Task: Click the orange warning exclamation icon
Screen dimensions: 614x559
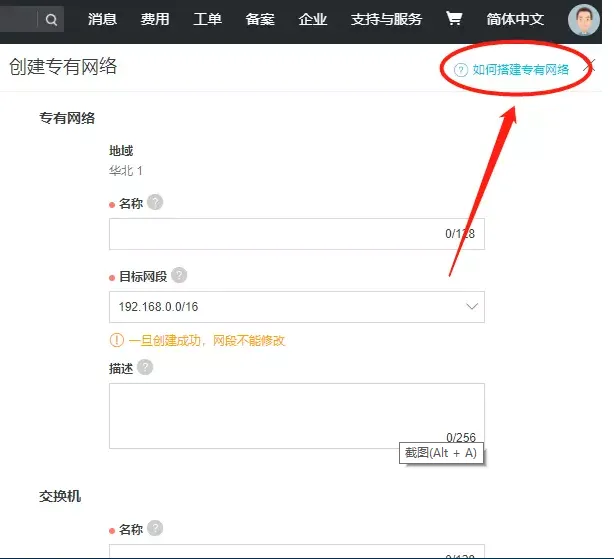Action: click(x=117, y=340)
